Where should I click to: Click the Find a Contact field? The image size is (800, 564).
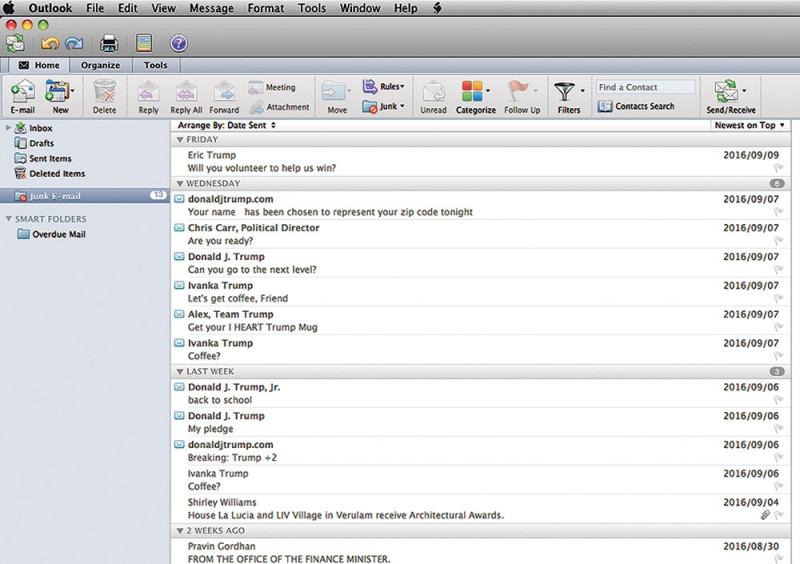[x=644, y=87]
